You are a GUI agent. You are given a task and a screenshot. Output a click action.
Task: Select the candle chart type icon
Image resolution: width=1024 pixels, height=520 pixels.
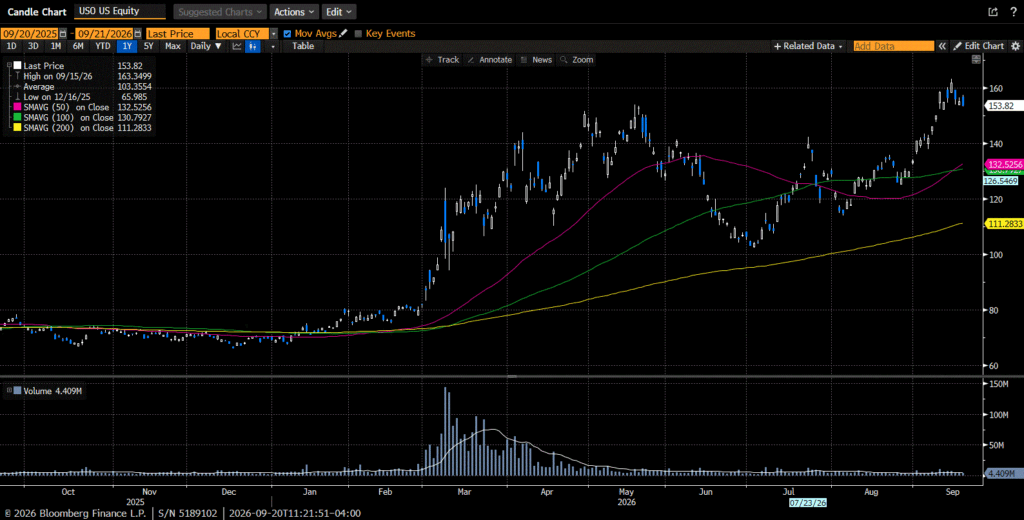253,46
